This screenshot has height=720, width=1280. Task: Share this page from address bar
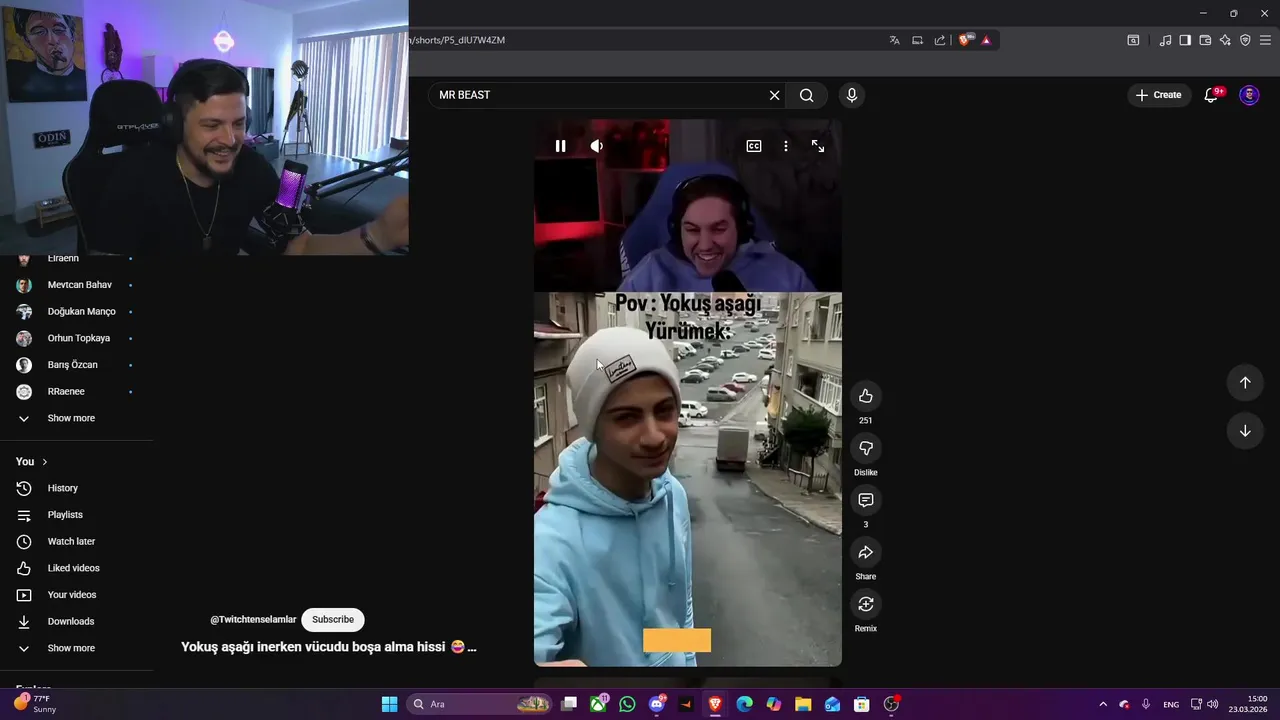(x=940, y=40)
